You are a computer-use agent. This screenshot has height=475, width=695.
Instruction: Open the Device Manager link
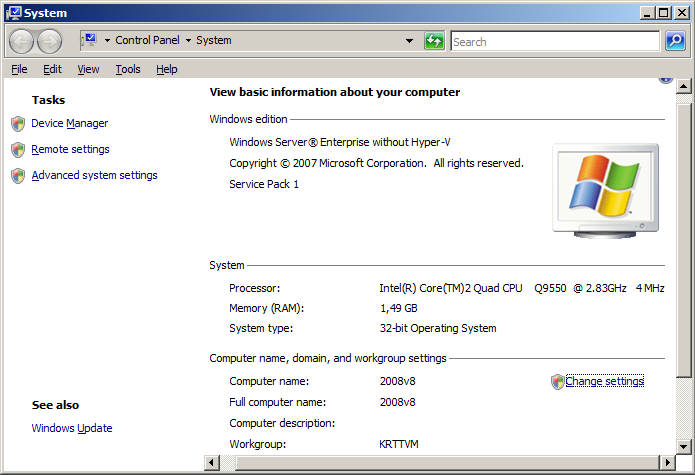coord(70,123)
